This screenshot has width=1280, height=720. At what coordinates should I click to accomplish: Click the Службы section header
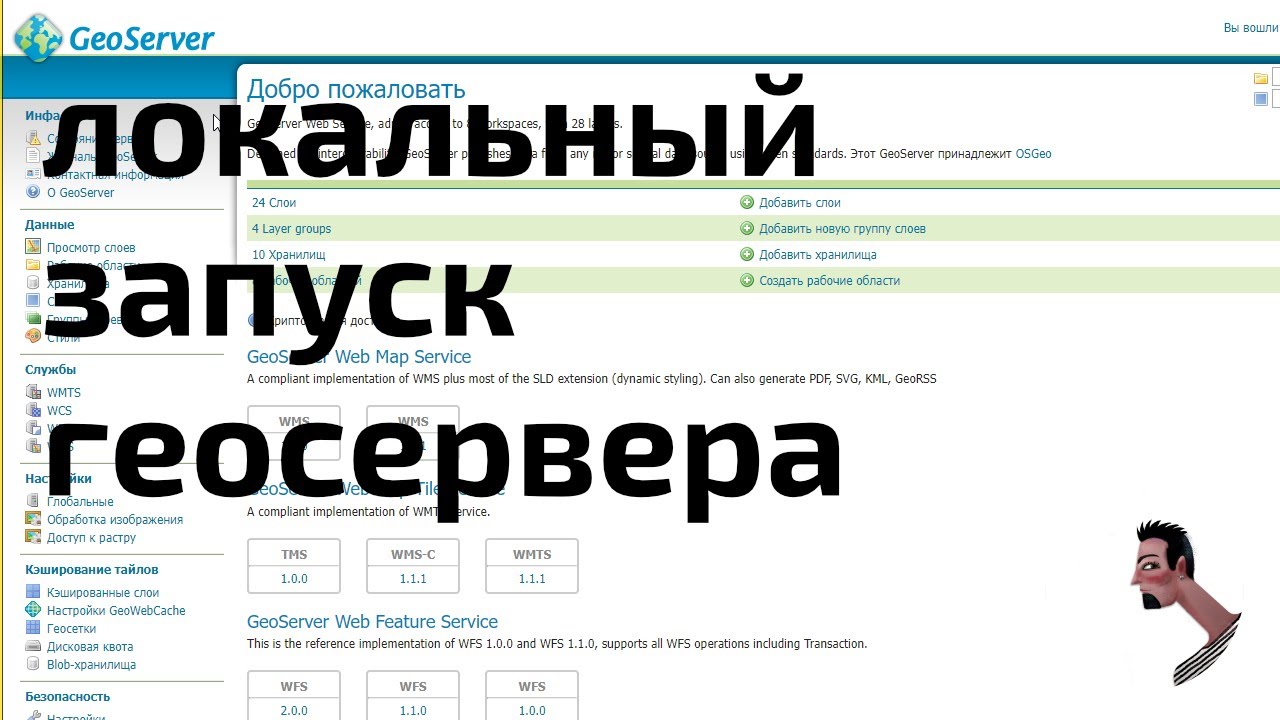tap(50, 370)
